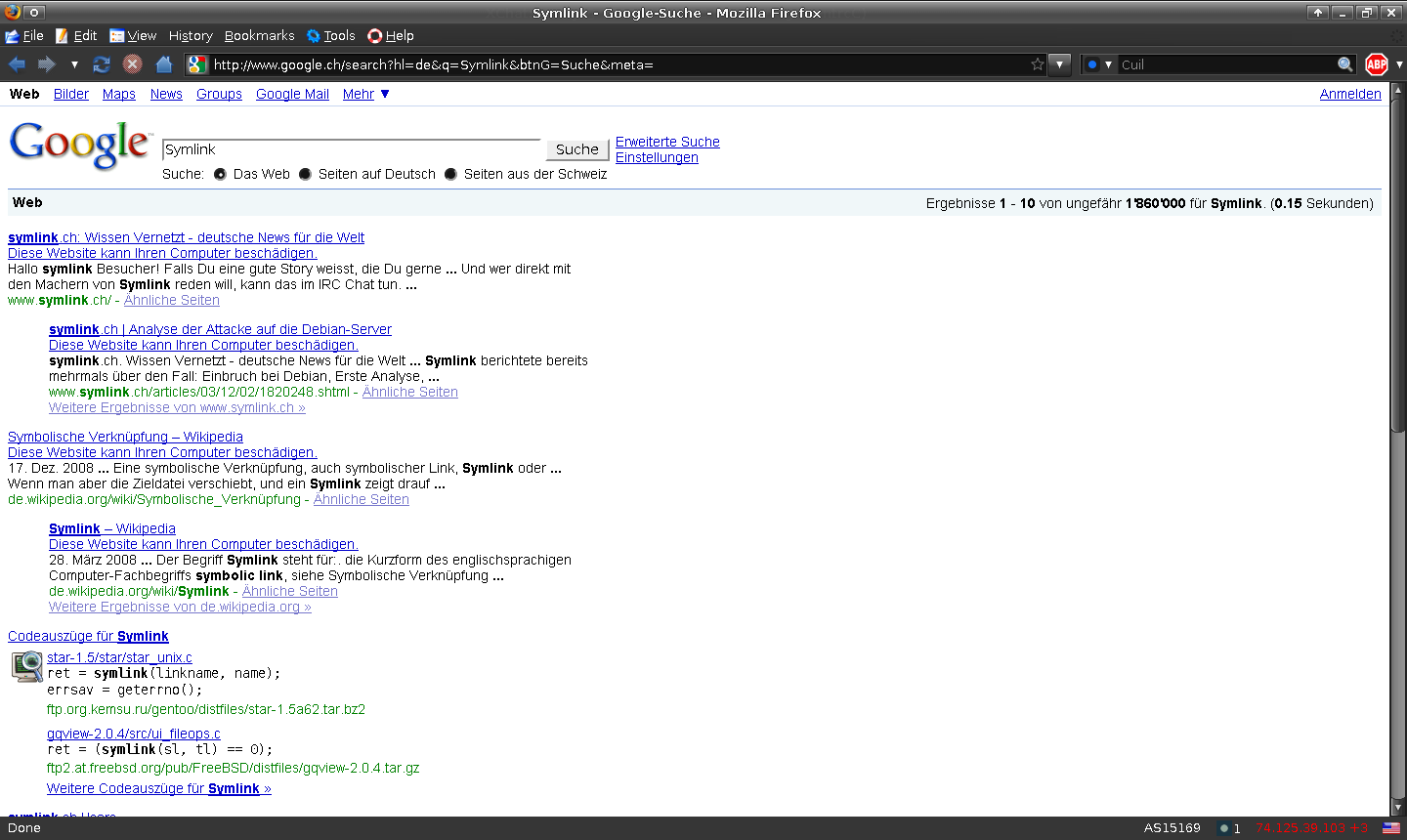Open the Bilder link
Viewport: 1407px width, 840px height.
pos(71,94)
